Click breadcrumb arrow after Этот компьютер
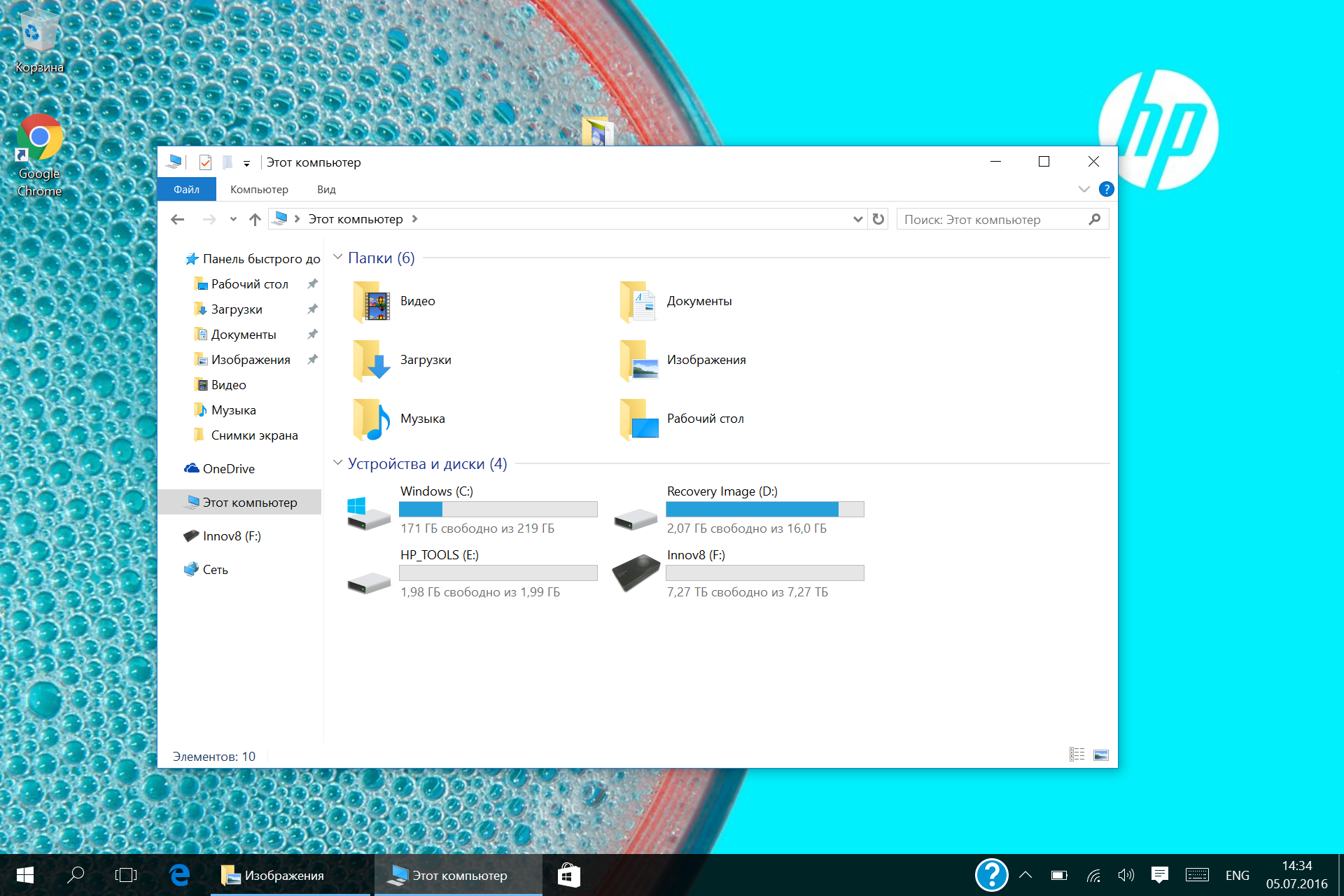 pos(415,219)
